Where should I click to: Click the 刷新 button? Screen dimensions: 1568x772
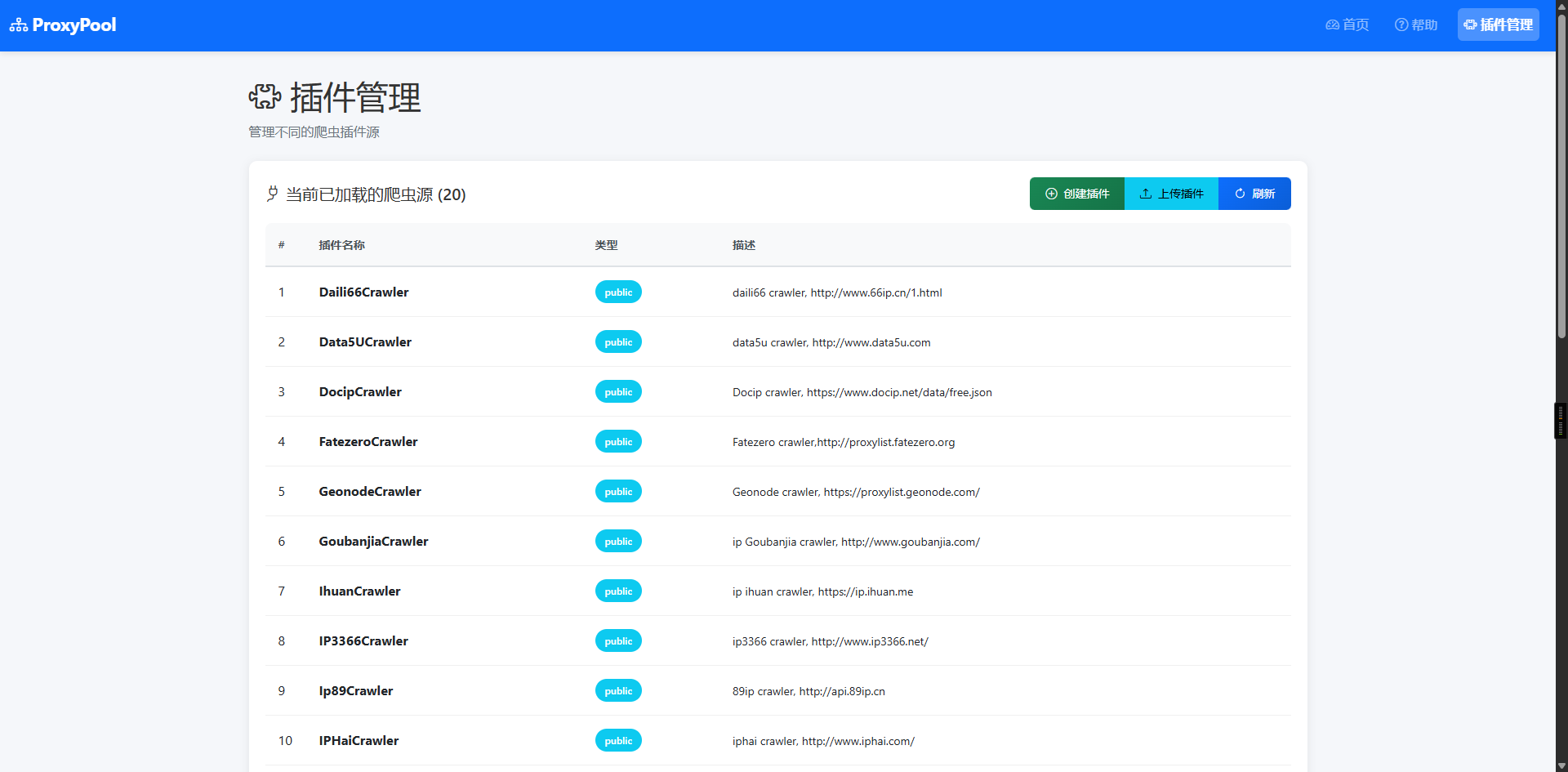(1254, 194)
